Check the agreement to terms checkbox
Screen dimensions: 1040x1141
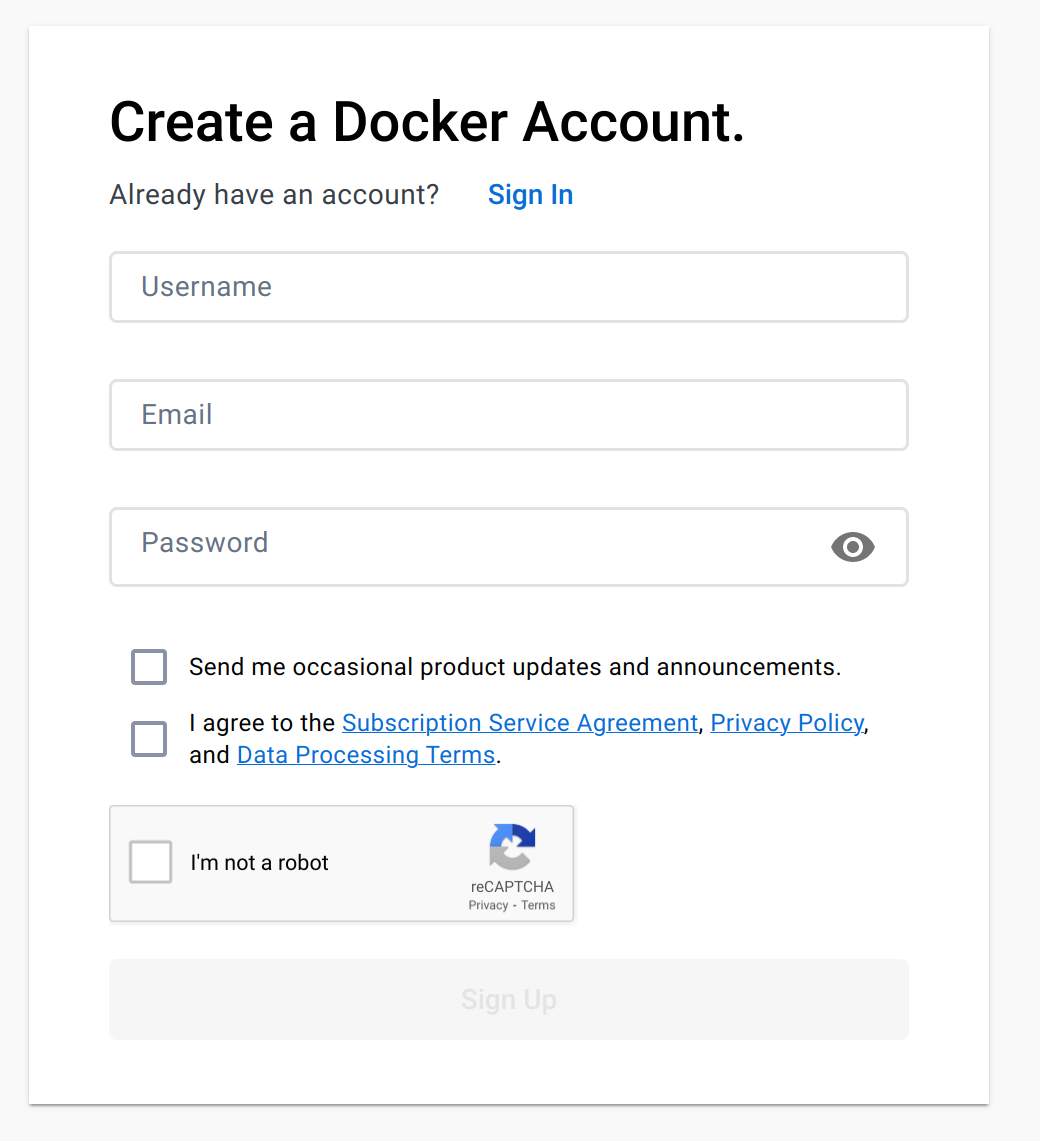(x=148, y=738)
